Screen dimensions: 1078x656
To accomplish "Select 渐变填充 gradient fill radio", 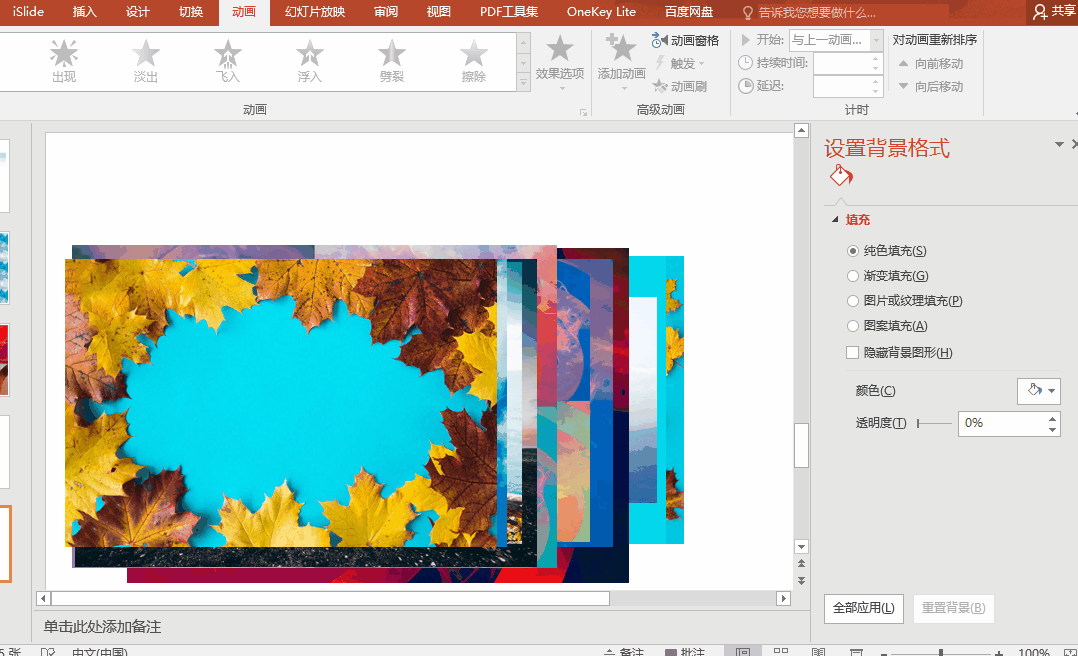I will tap(852, 276).
